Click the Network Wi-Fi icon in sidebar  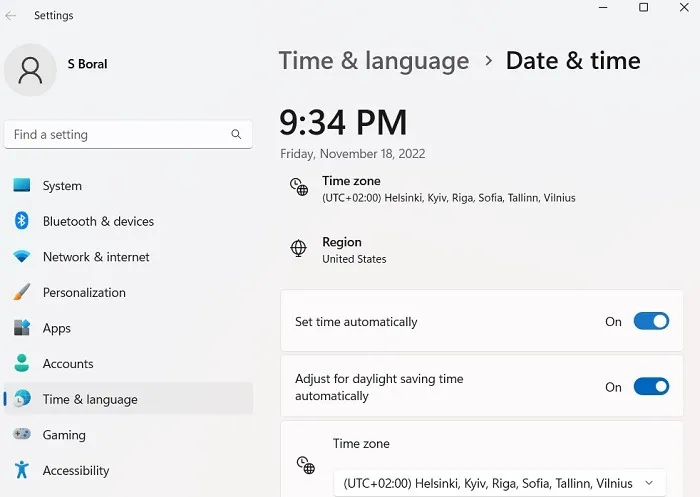pyautogui.click(x=21, y=256)
